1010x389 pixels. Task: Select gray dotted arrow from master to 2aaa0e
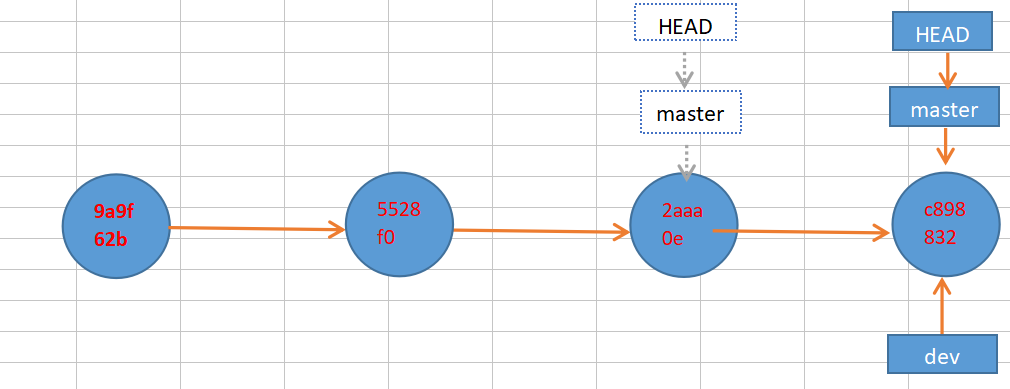[687, 158]
